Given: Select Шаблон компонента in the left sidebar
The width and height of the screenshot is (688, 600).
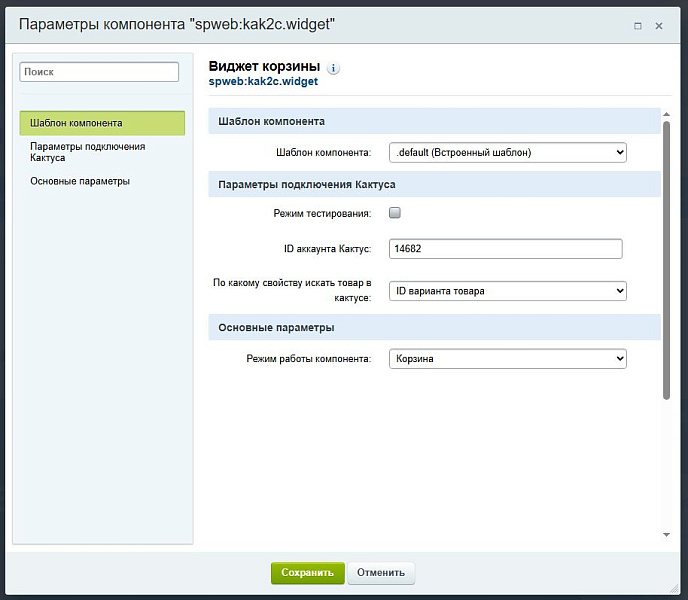Looking at the screenshot, I should [102, 123].
